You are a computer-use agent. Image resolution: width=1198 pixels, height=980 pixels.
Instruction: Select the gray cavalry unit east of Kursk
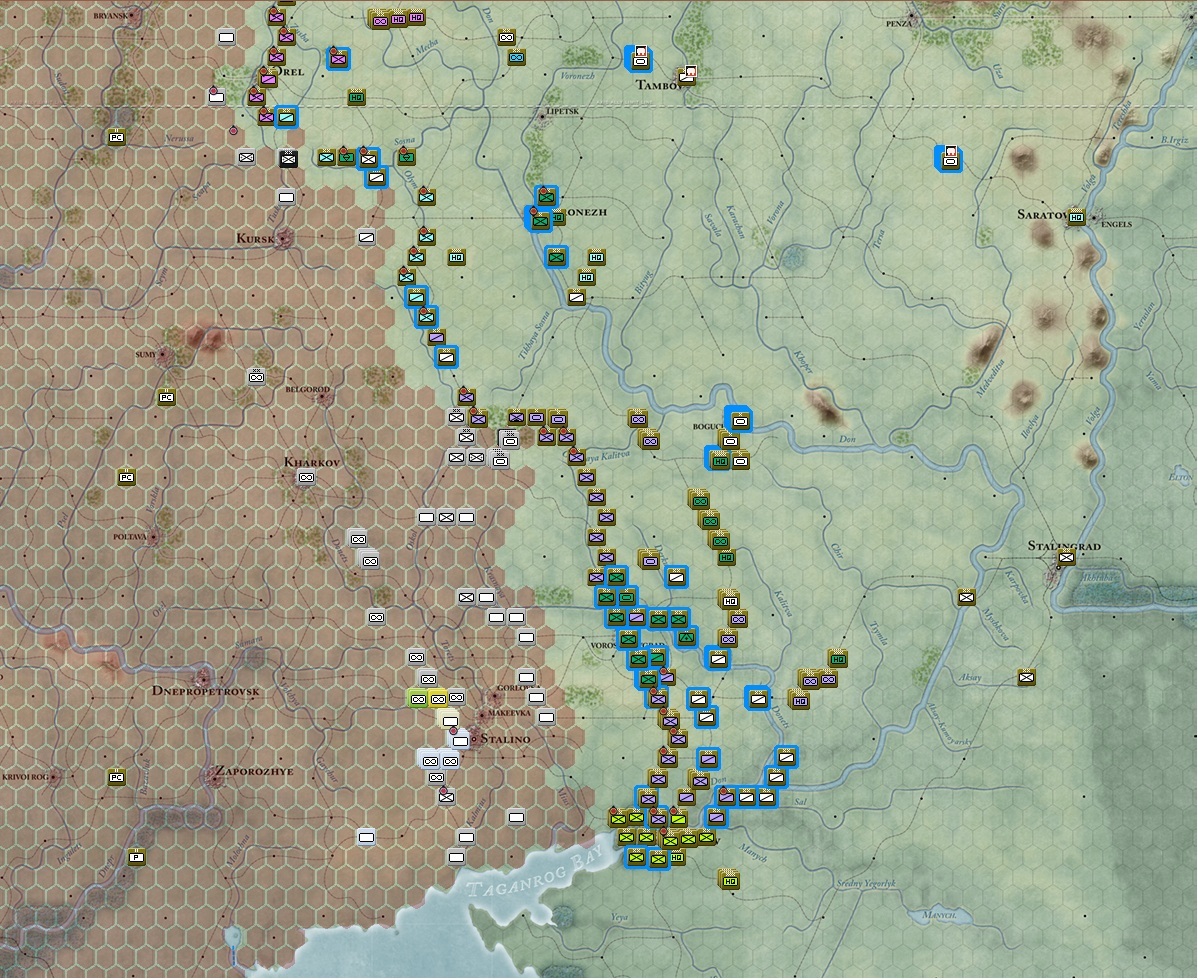367,238
